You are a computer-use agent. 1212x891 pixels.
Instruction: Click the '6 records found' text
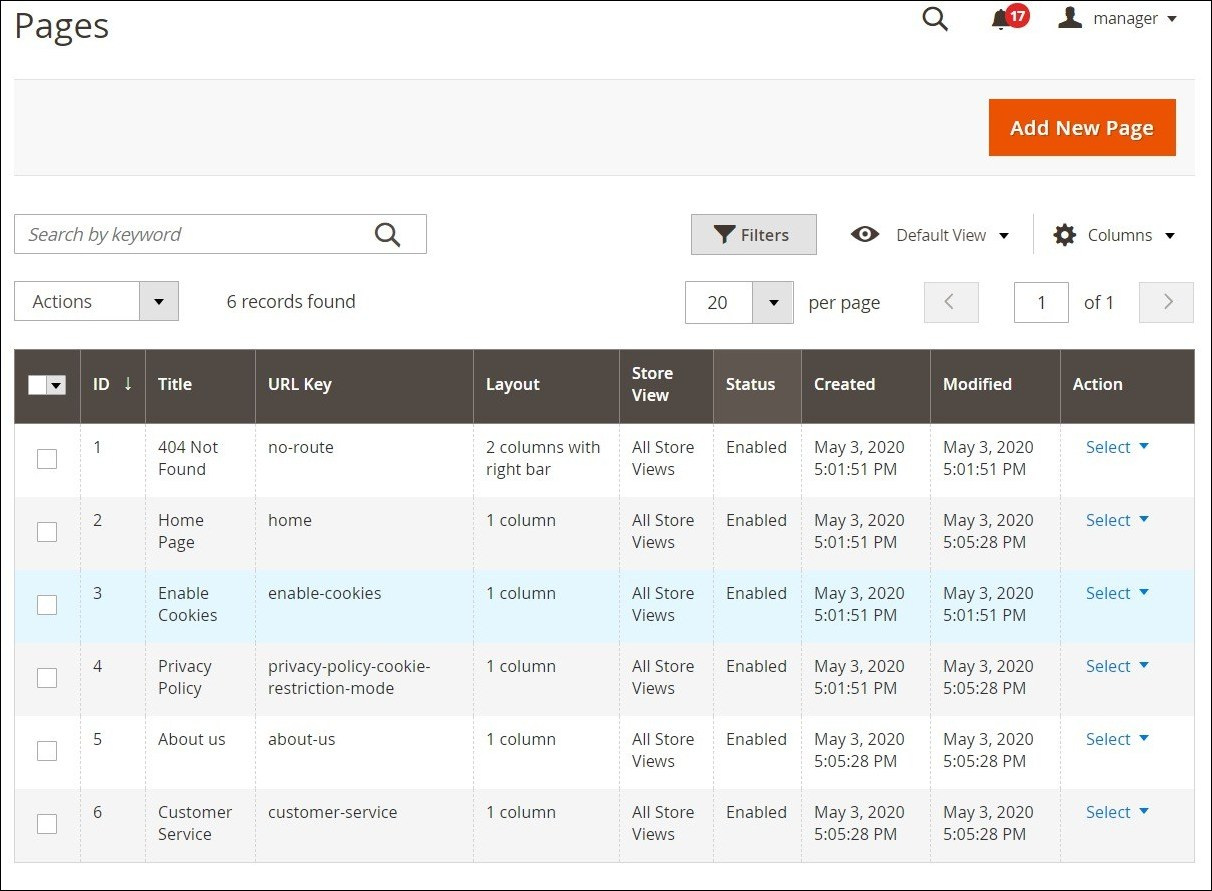291,301
